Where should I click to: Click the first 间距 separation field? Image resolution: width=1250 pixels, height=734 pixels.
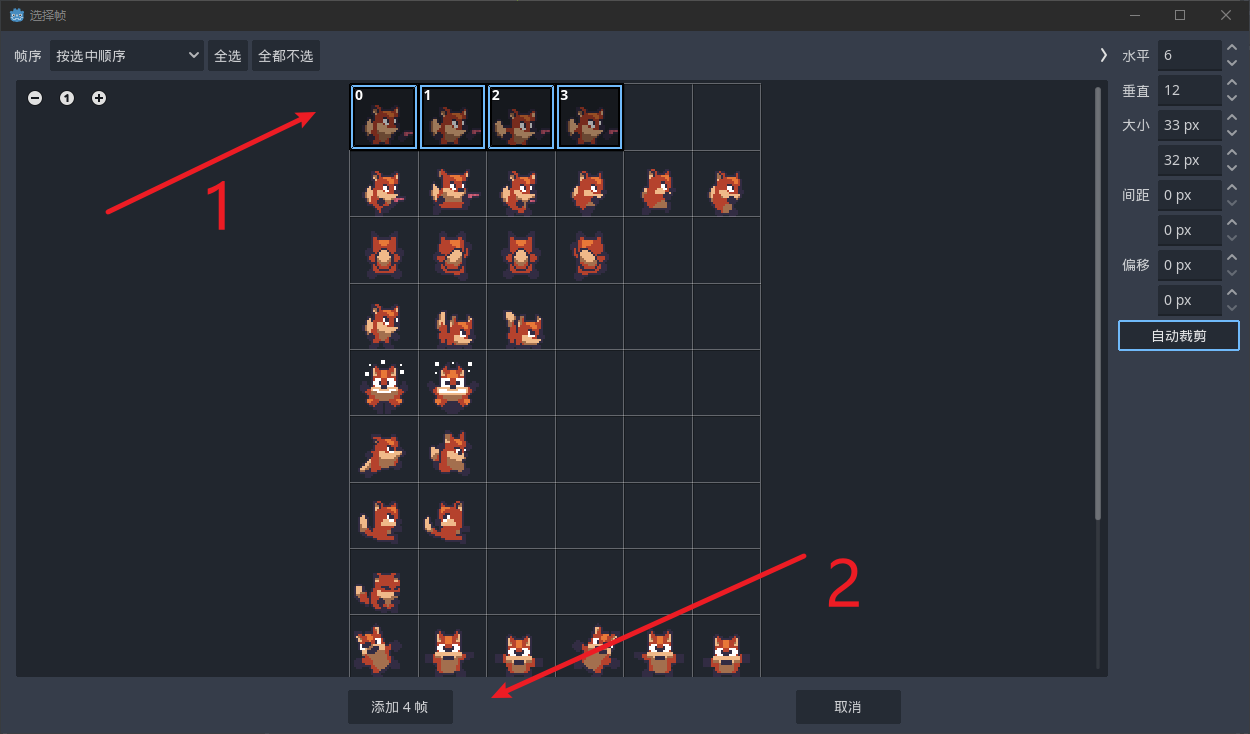click(x=1189, y=195)
